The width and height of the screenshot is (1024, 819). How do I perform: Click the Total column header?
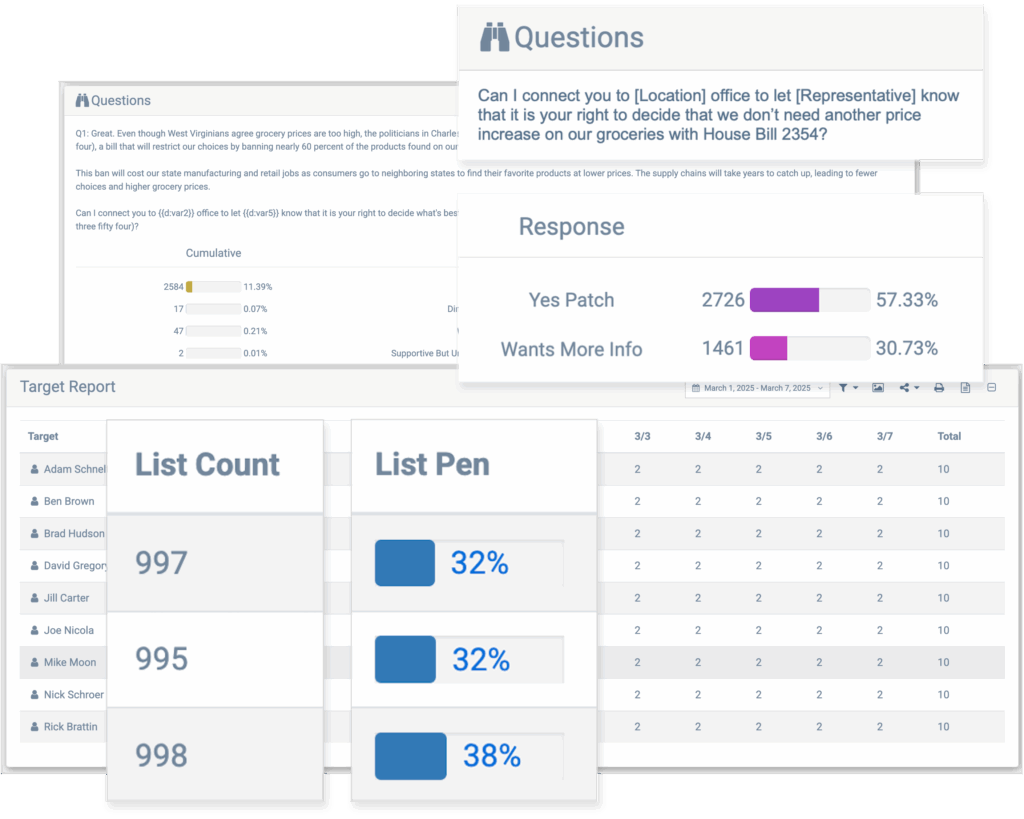coord(949,436)
